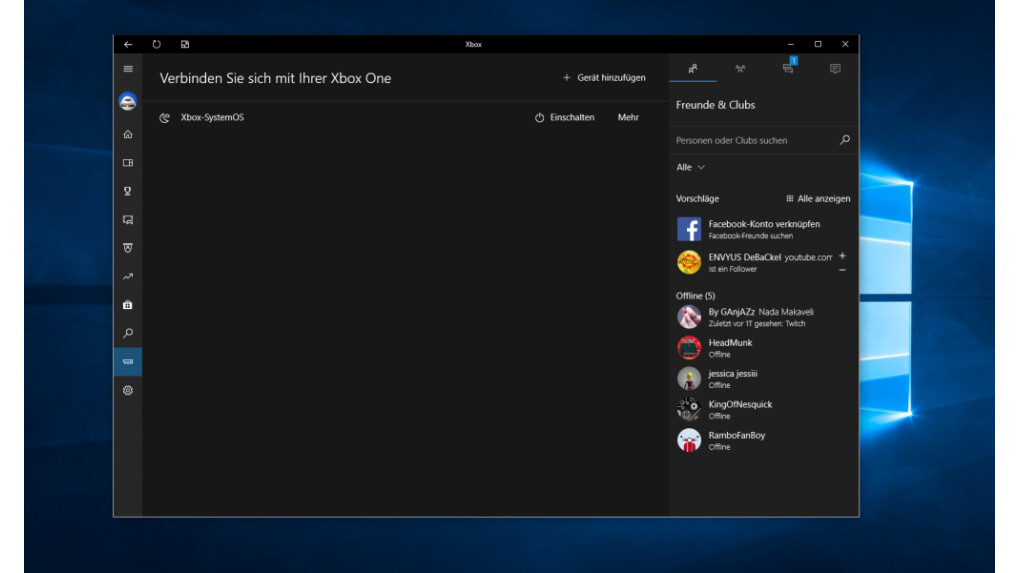Open the Clubs shield icon in sidebar
Image resolution: width=1018 pixels, height=573 pixels.
tap(128, 248)
